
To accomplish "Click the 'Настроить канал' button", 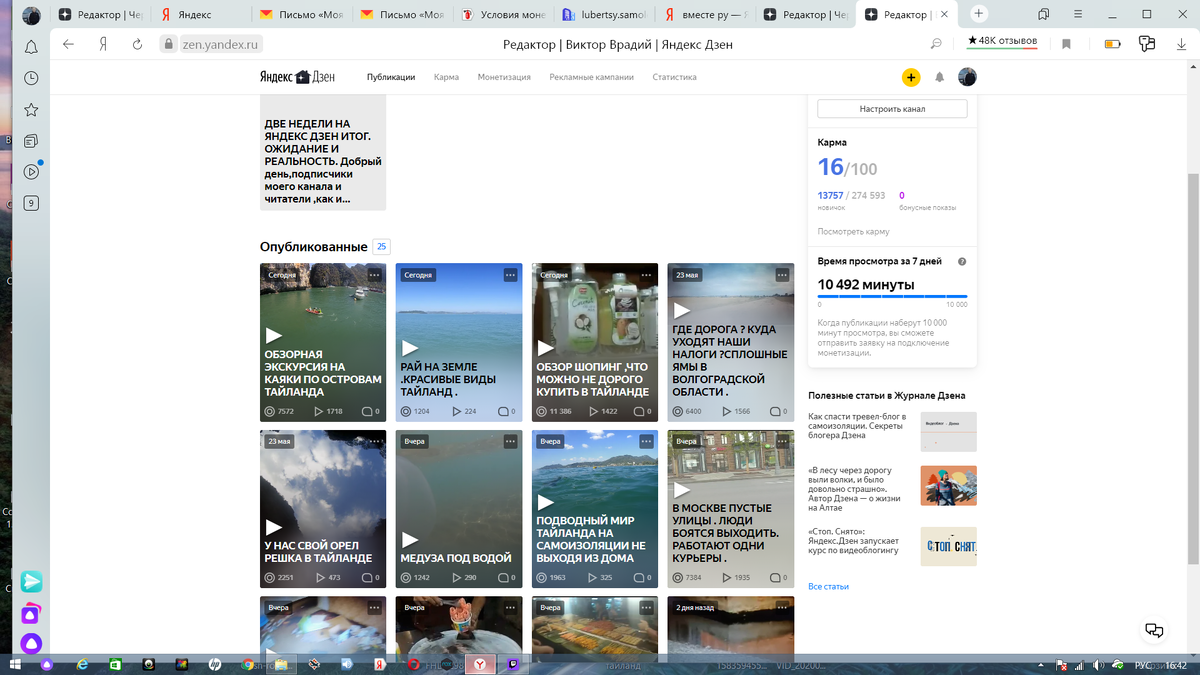I will (x=892, y=108).
